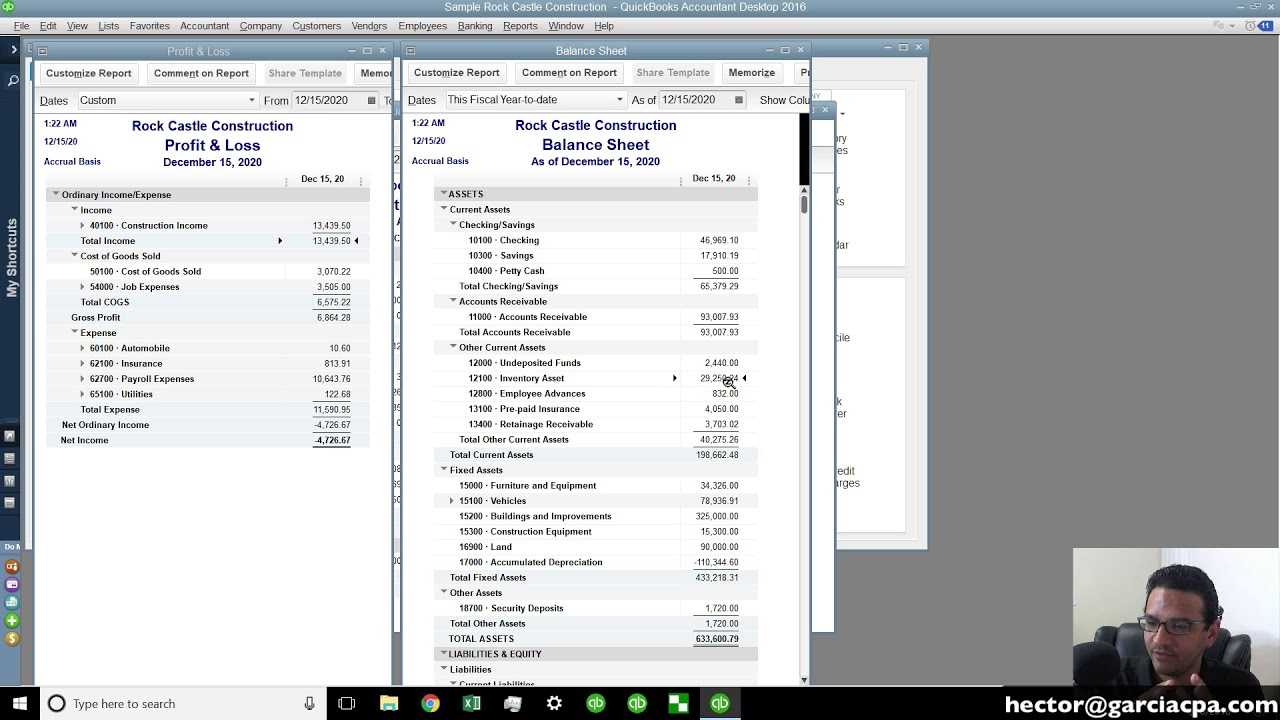Collapse the Ordinary Income/Expense section
Screen dimensions: 1280x720
(x=56, y=195)
